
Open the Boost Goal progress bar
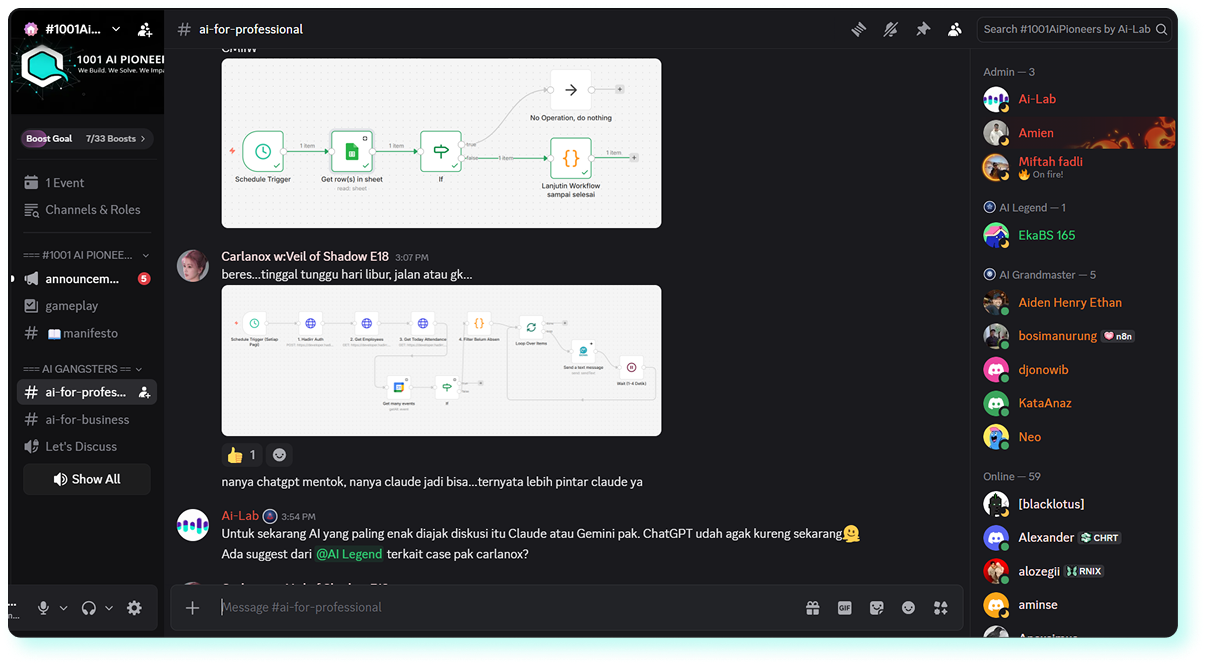[x=86, y=139]
